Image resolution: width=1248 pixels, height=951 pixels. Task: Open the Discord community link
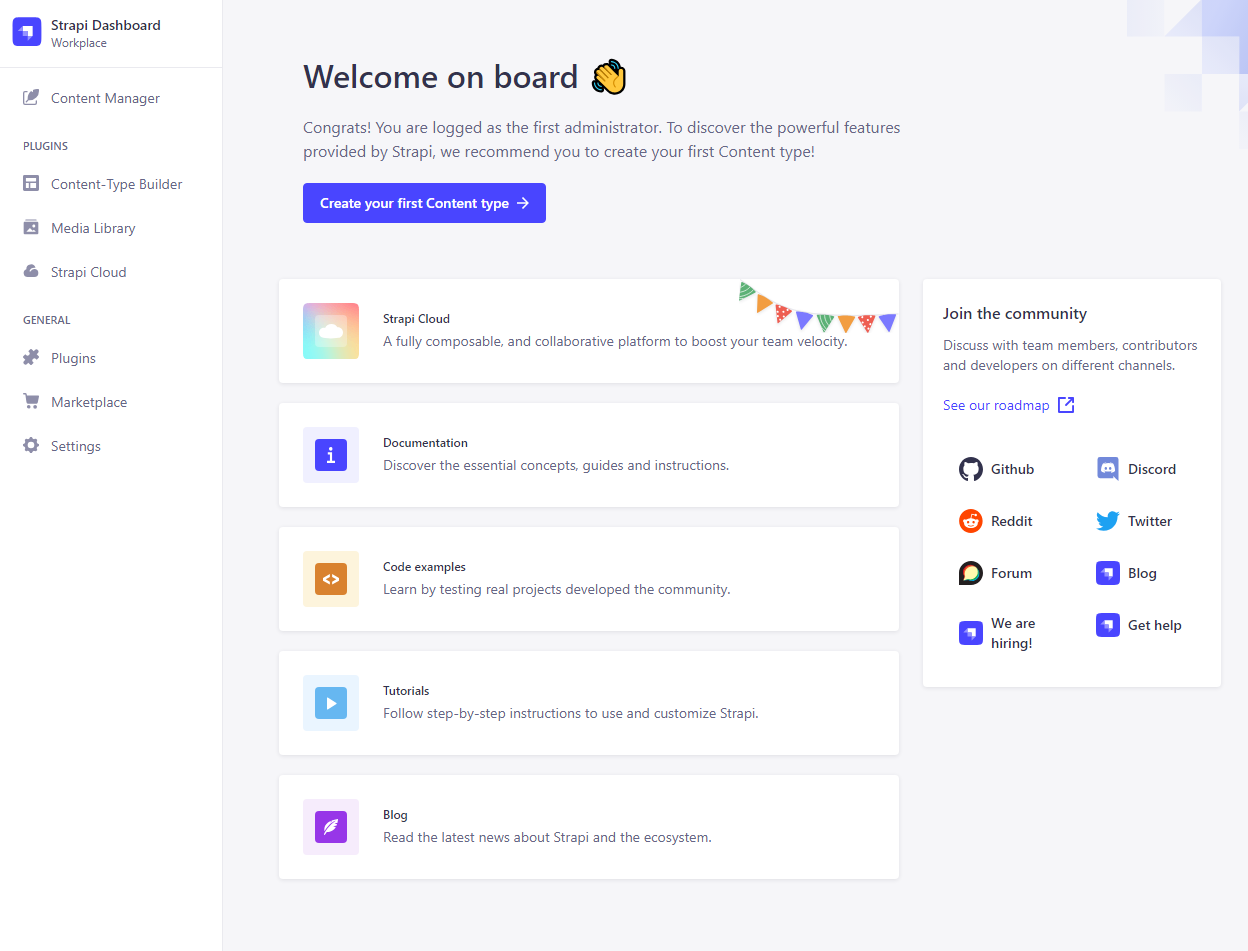tap(1136, 469)
